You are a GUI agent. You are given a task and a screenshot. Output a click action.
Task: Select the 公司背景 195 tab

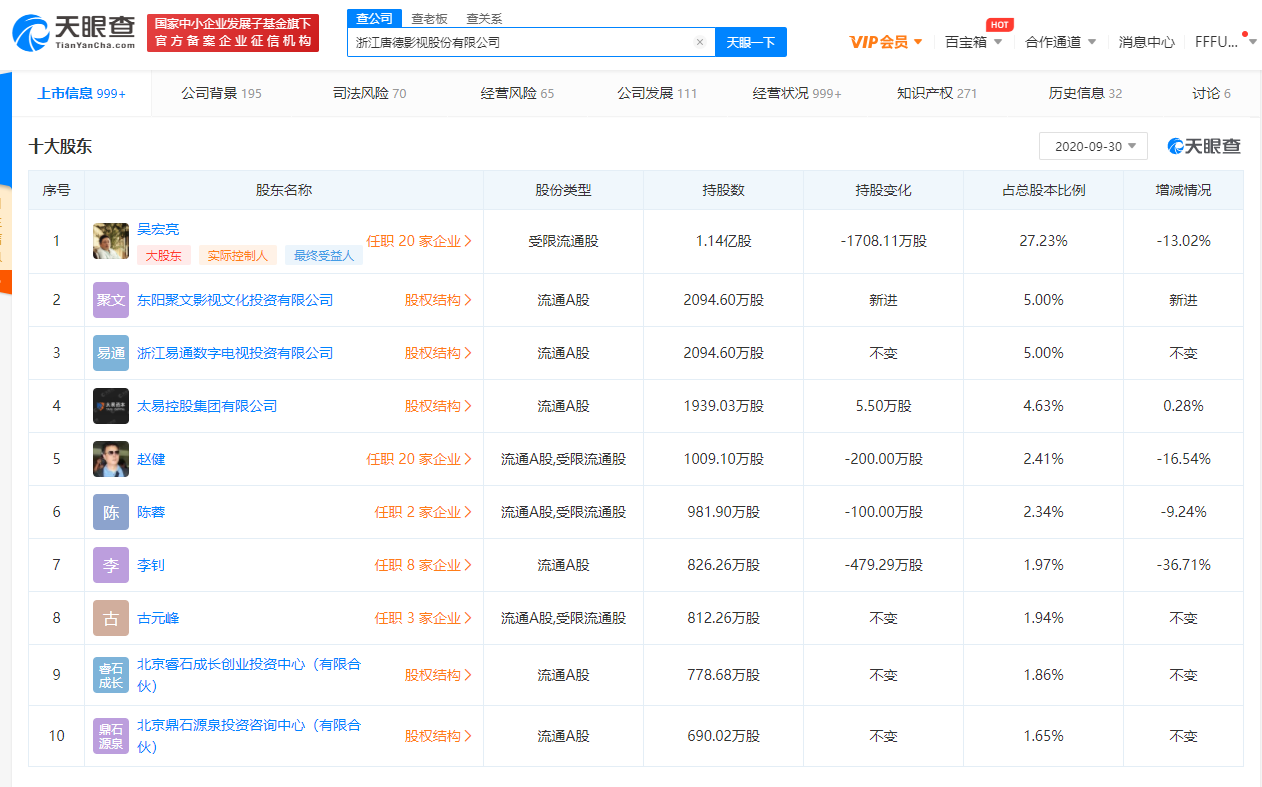[221, 93]
